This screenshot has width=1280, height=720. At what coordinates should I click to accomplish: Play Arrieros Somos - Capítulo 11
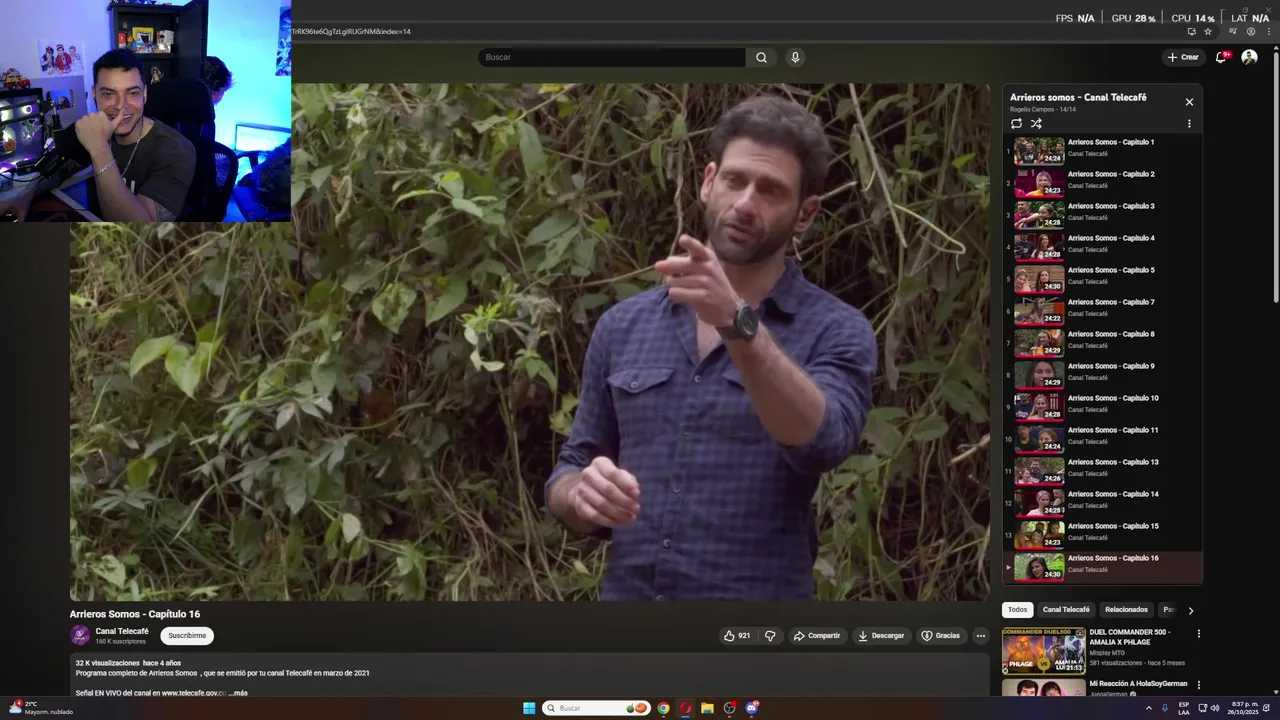[x=1104, y=438]
